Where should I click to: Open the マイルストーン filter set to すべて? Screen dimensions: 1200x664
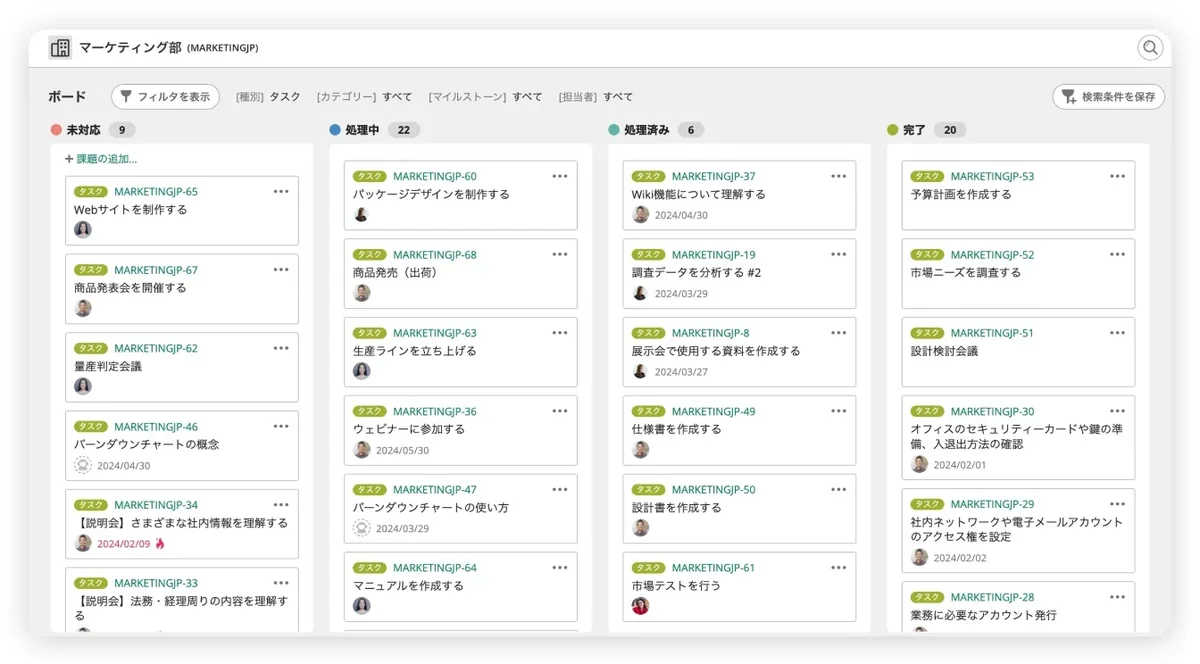click(485, 97)
